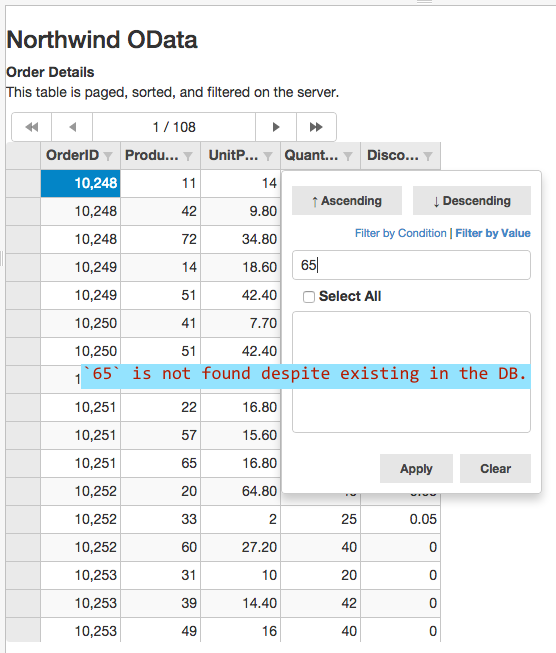556x653 pixels.
Task: Go to previous page
Action: (x=72, y=127)
